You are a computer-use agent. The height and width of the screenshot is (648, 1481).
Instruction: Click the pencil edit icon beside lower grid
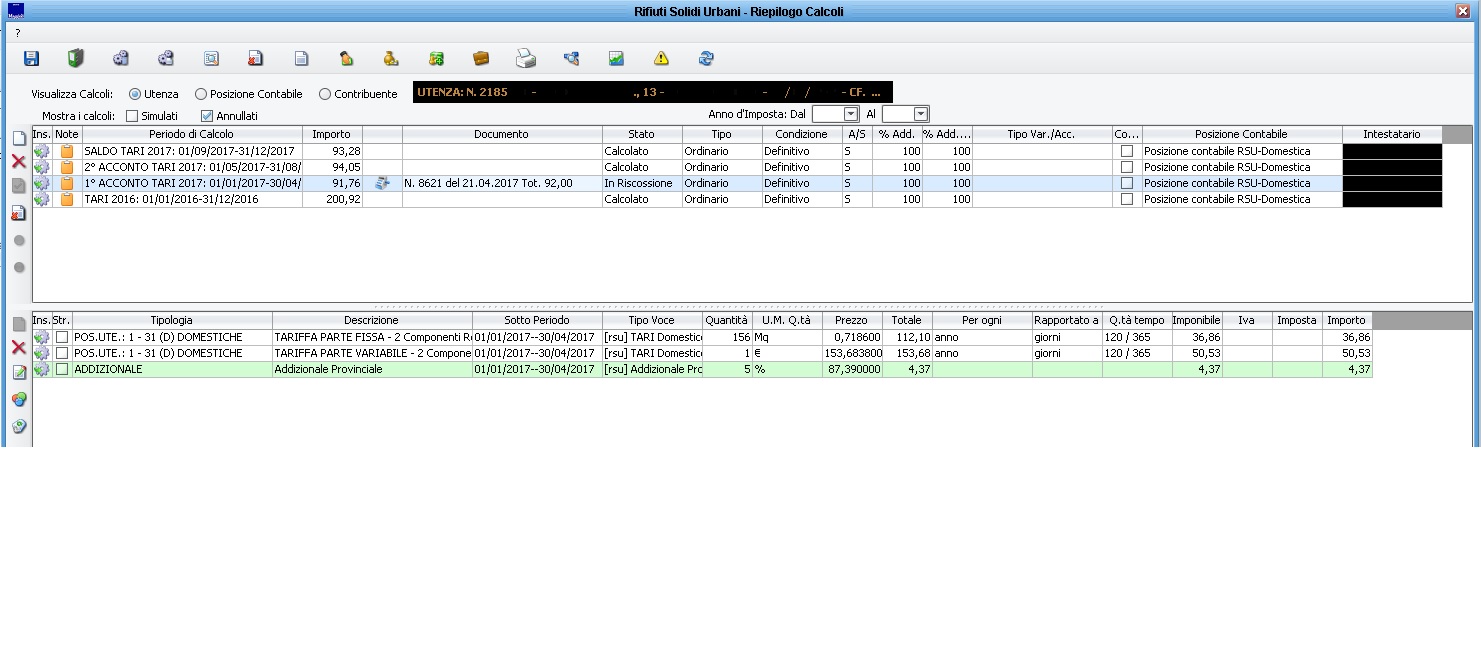coord(18,373)
